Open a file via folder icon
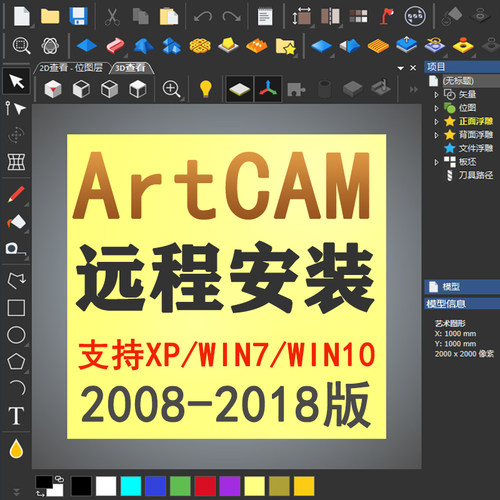This screenshot has height=500, width=500. click(50, 16)
